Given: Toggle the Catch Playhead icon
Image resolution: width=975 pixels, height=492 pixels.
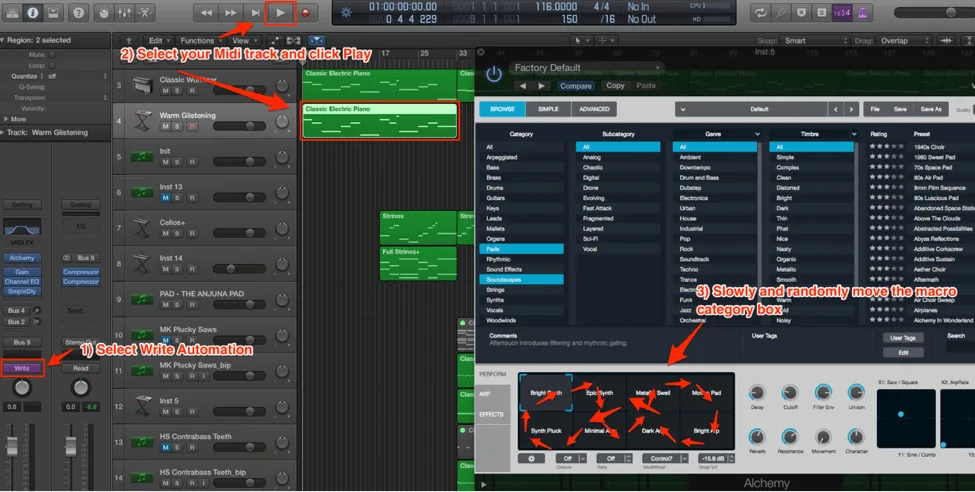Looking at the screenshot, I should click(x=316, y=40).
